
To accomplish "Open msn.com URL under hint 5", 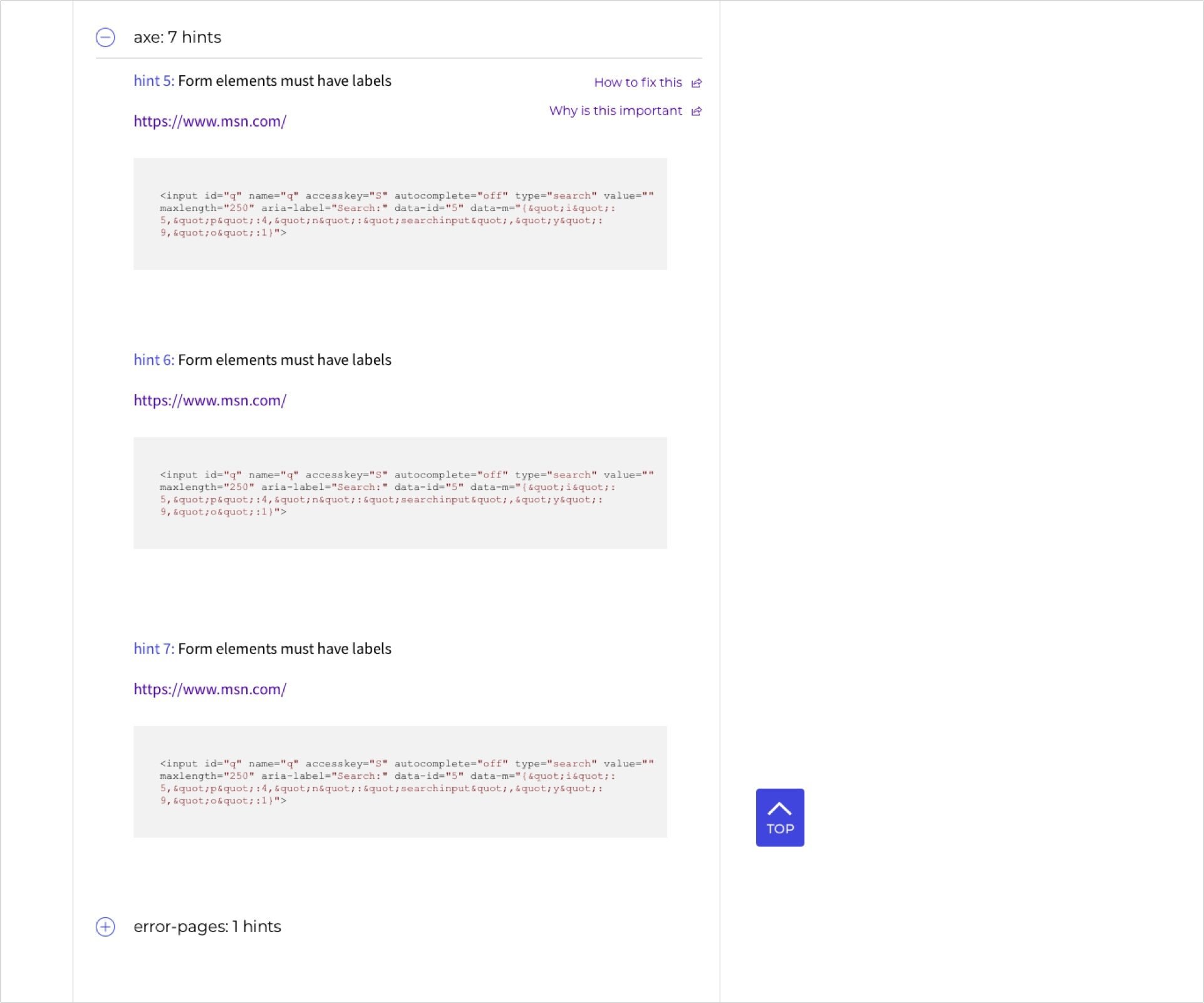I will pos(210,122).
